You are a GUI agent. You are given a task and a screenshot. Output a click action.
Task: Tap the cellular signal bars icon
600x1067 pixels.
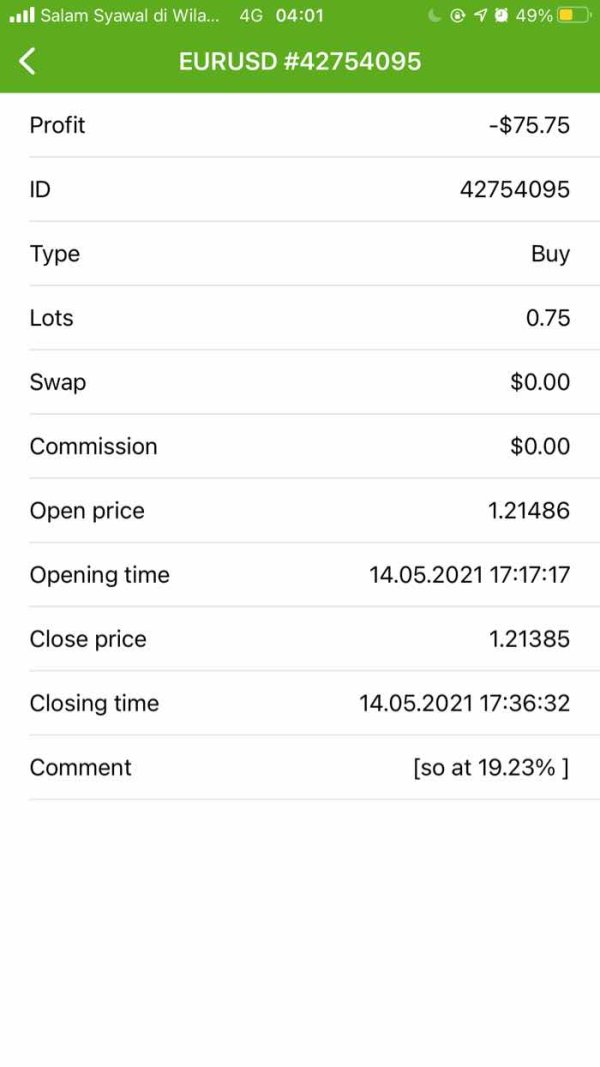click(22, 15)
